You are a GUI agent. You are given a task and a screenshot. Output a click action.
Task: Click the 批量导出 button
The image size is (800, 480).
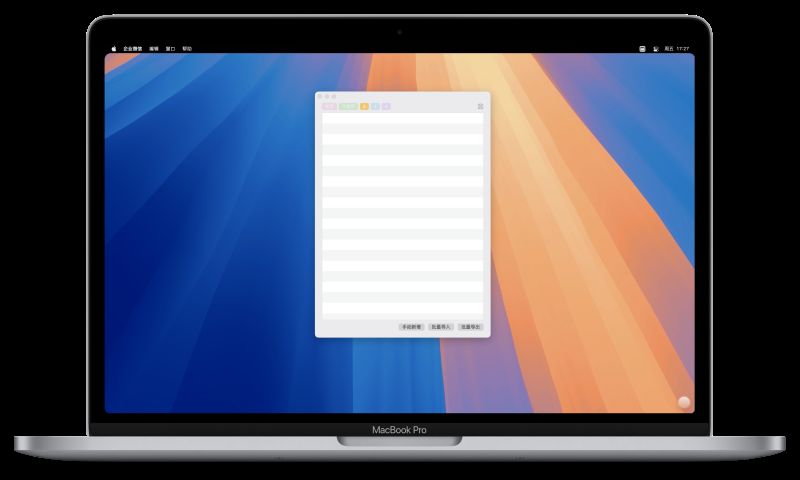[x=470, y=327]
